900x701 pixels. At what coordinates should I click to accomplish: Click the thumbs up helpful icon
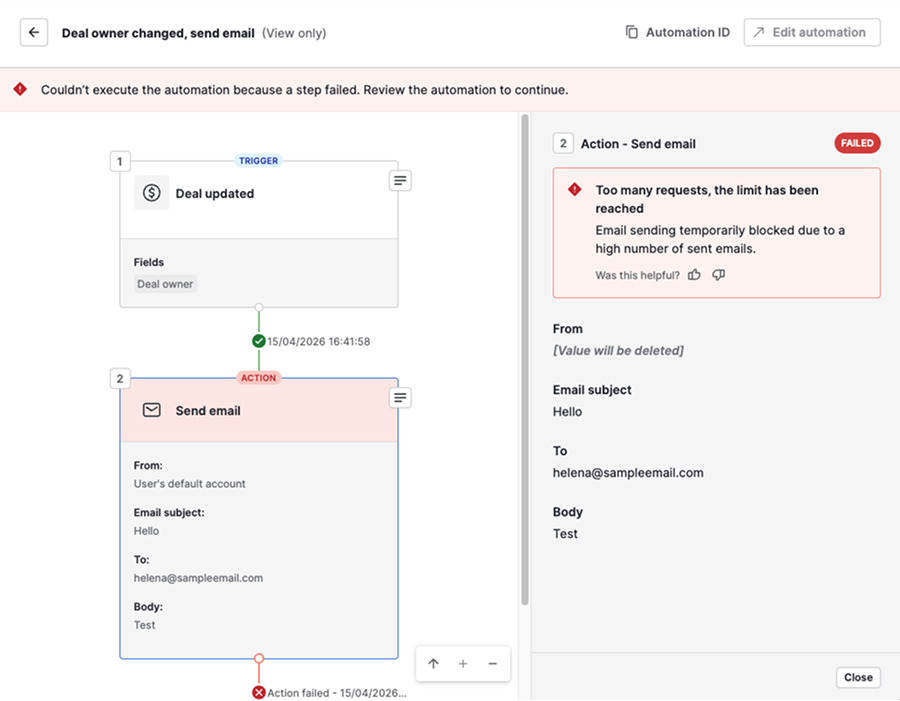694,275
